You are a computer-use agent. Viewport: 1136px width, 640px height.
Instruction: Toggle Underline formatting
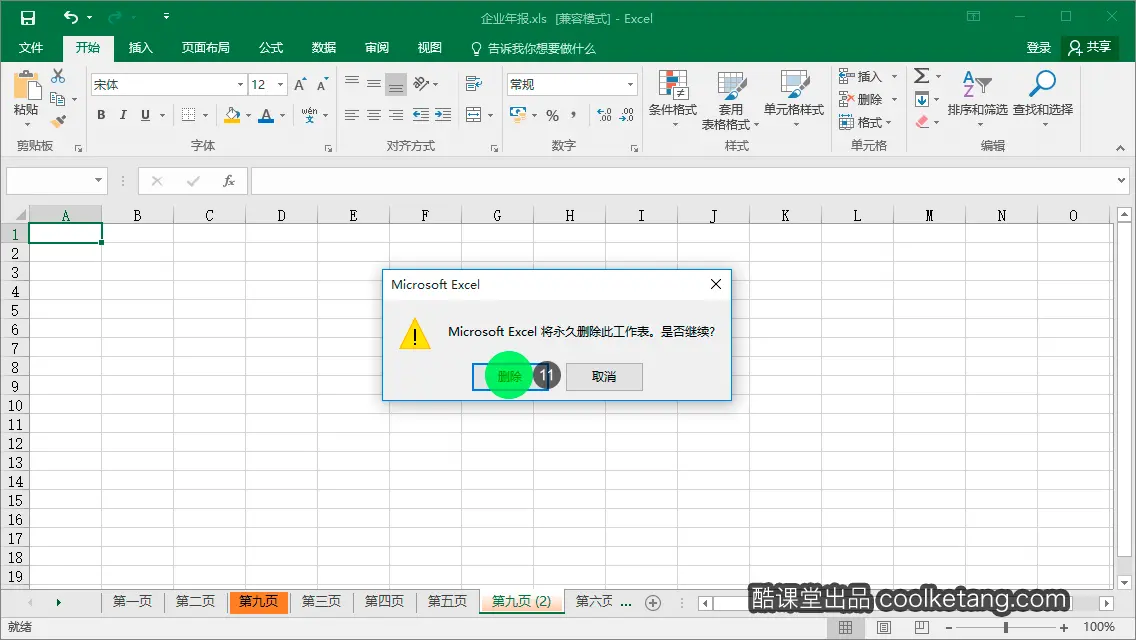pos(145,115)
